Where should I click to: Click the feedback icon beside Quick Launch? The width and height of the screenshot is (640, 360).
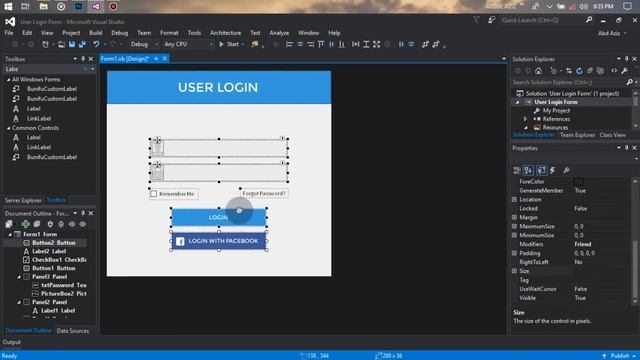492,20
